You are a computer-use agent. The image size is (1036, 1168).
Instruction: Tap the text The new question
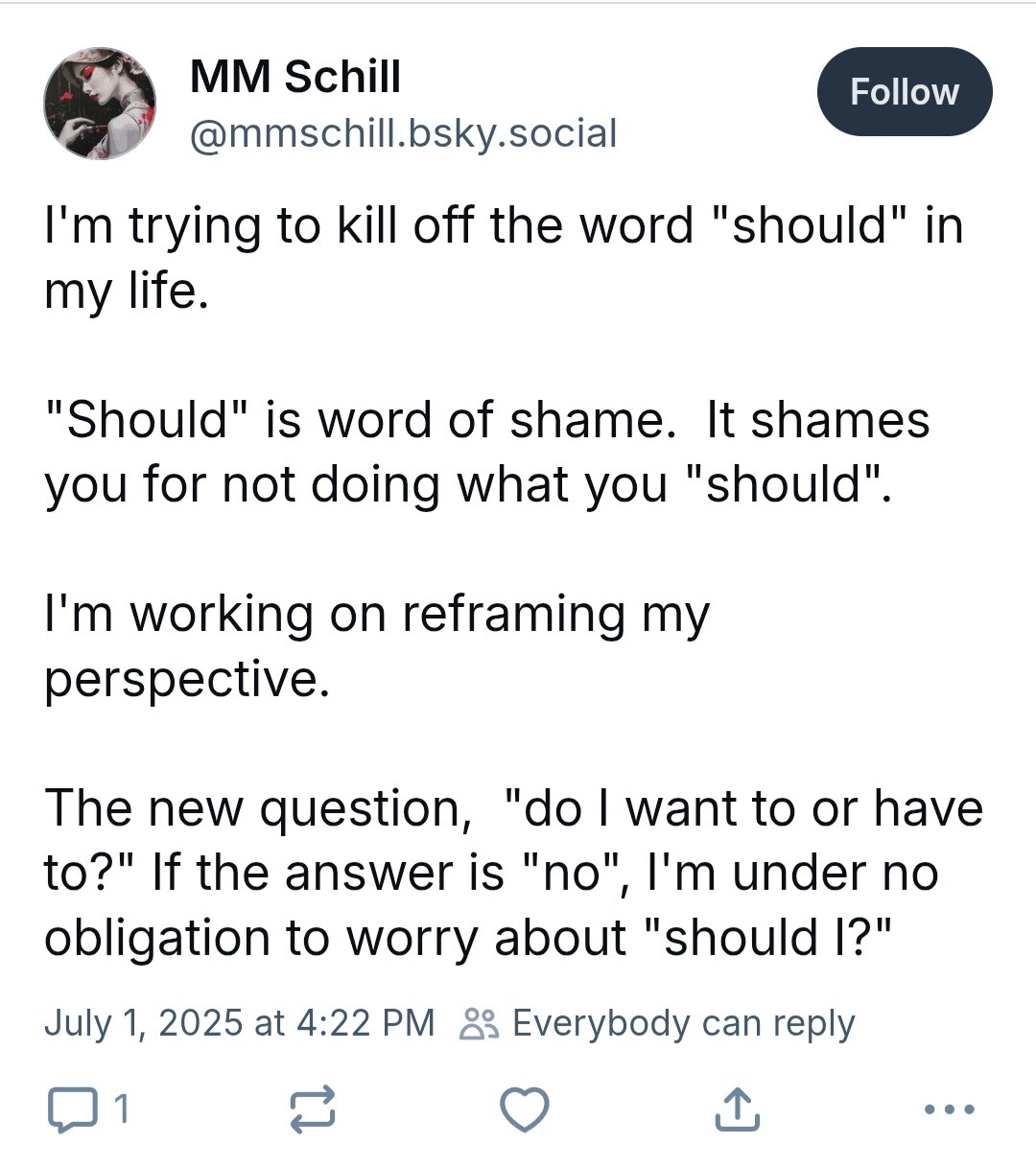258,809
